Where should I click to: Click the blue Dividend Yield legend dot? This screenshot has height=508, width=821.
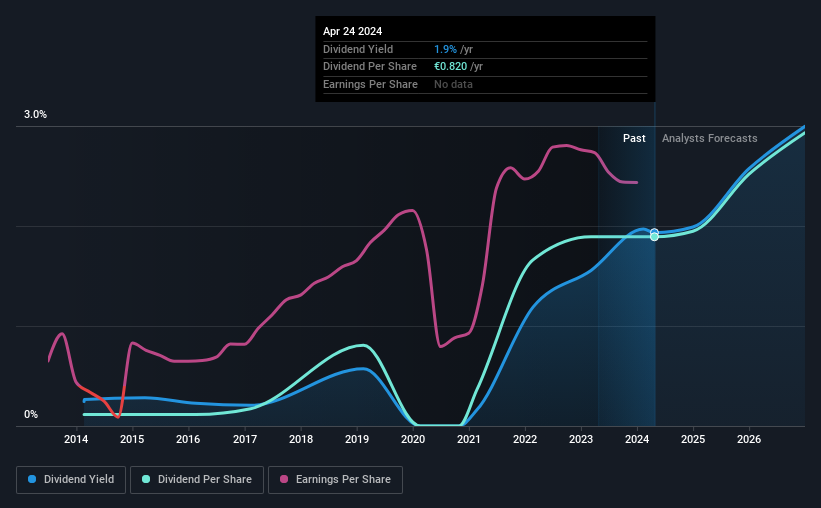(x=32, y=479)
